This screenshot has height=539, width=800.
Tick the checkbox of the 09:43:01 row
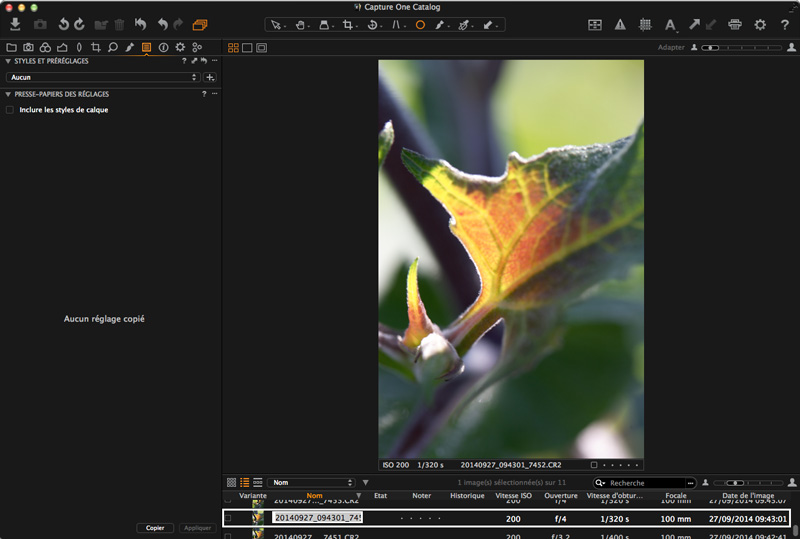(228, 518)
